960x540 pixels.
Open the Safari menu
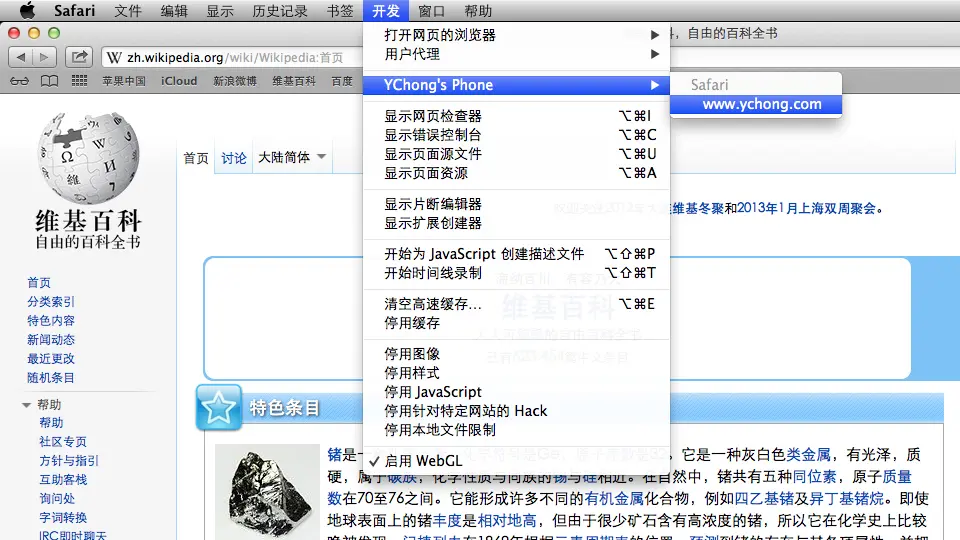tap(74, 10)
